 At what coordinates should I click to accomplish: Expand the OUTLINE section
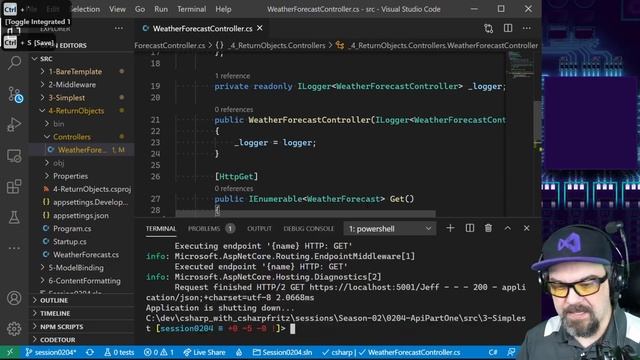tap(54, 300)
